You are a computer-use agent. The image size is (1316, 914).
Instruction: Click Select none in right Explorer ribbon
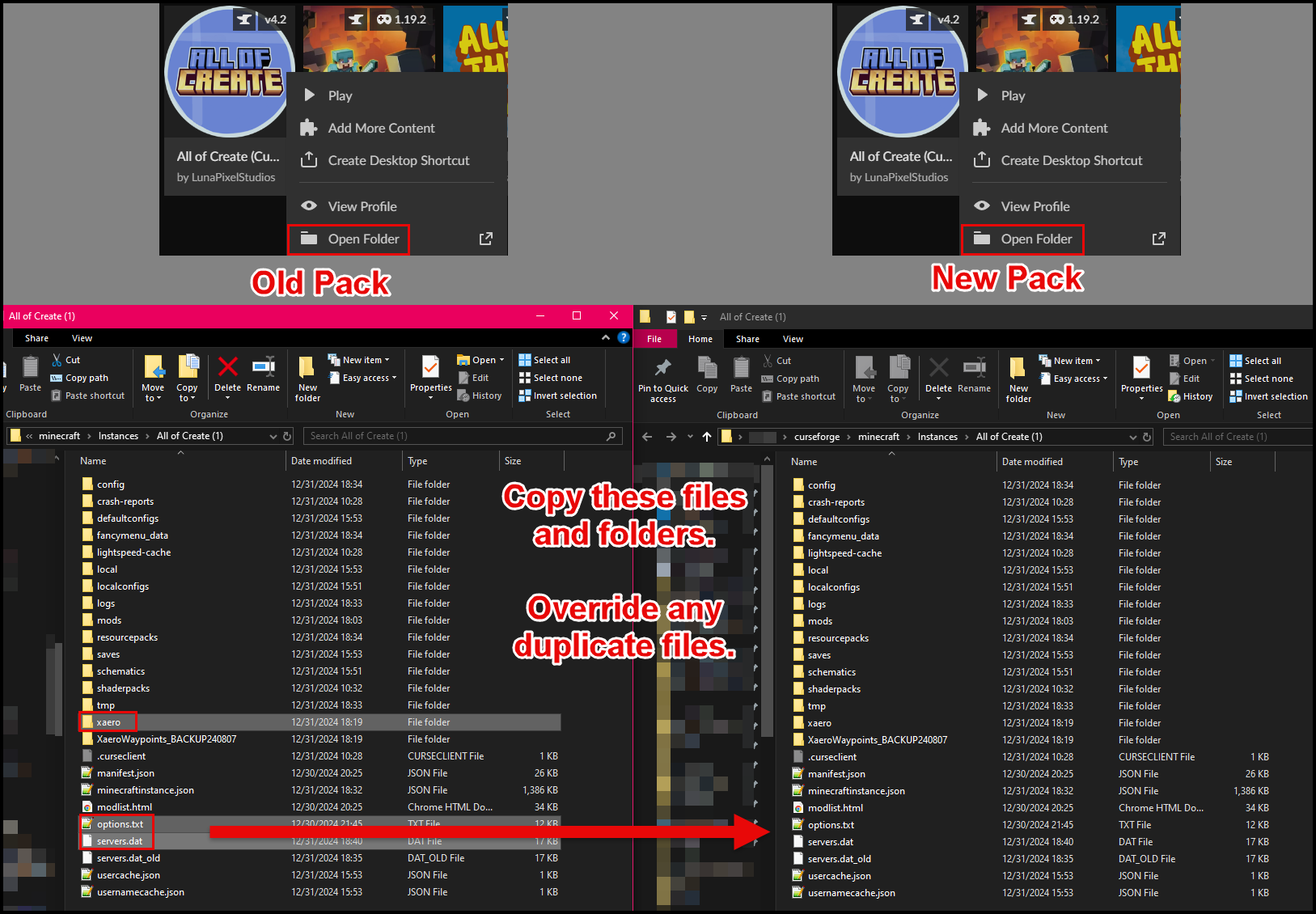pyautogui.click(x=1268, y=379)
